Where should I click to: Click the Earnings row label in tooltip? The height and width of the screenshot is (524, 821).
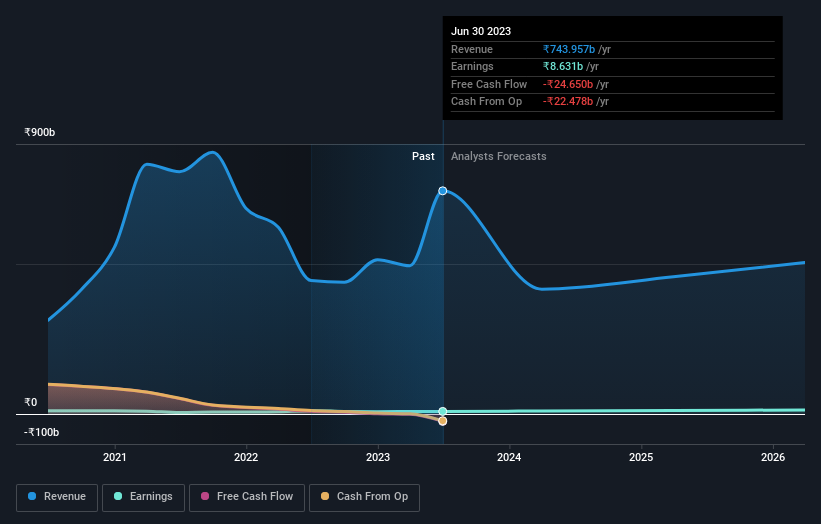(x=472, y=66)
